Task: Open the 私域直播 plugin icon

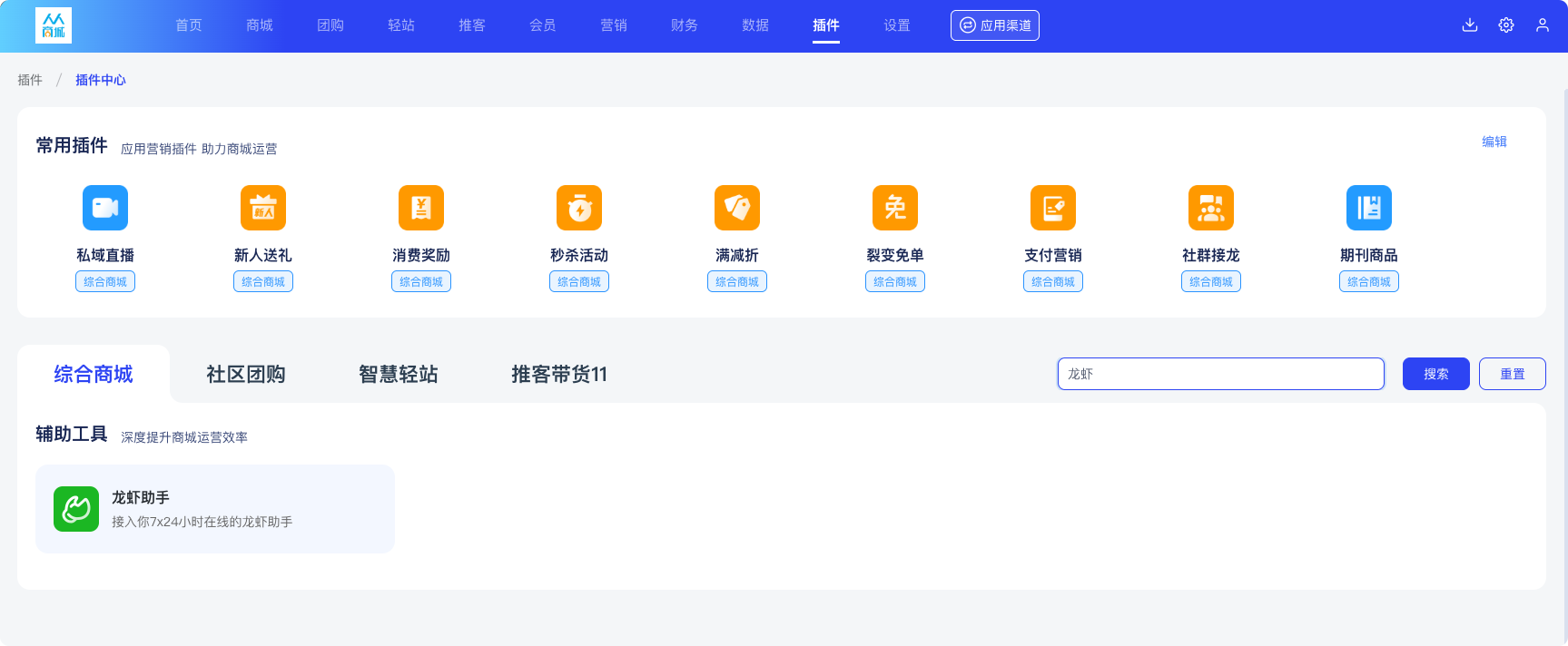Action: 105,208
